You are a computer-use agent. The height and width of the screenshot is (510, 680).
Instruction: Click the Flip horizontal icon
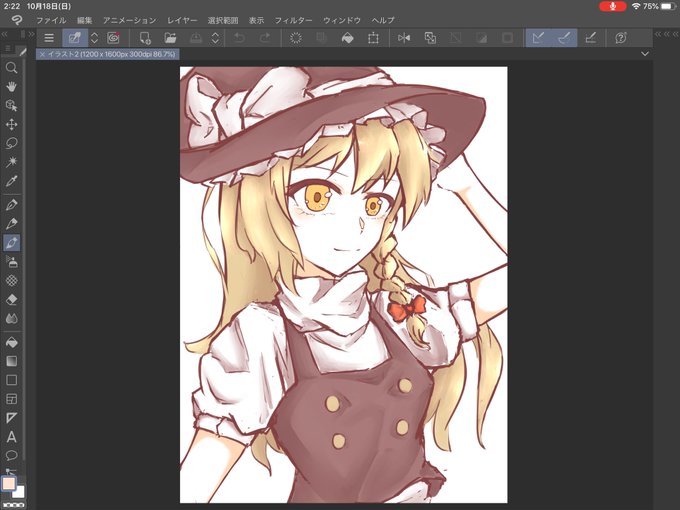pos(404,38)
